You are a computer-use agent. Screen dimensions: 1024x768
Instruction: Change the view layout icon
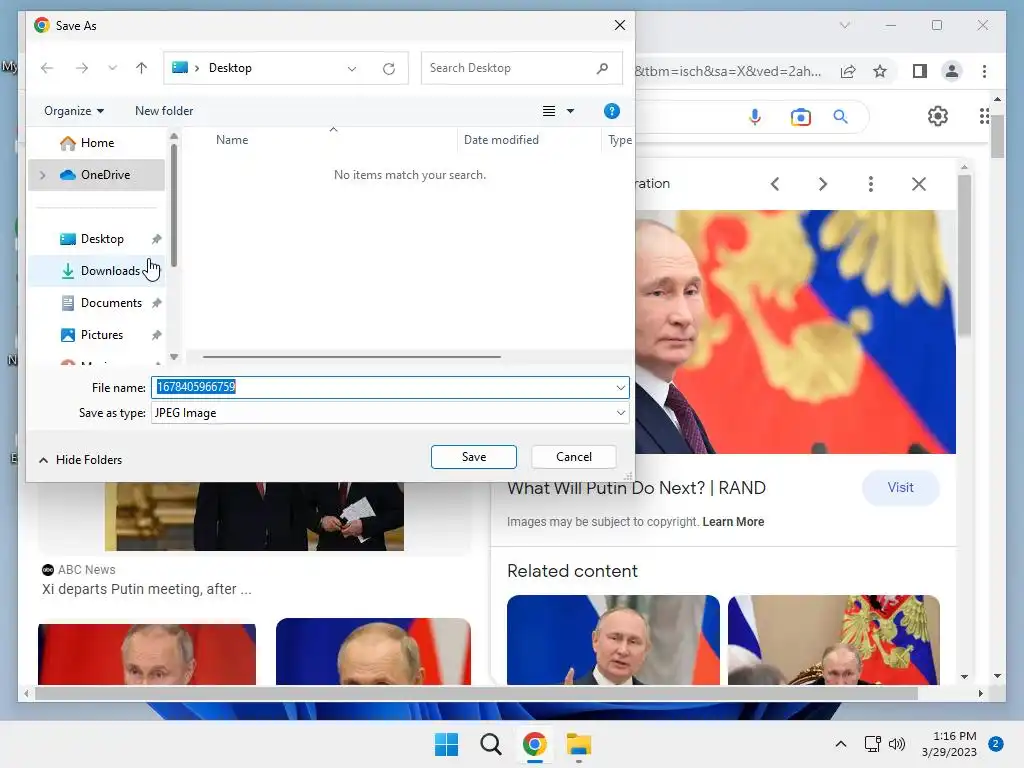tap(549, 111)
